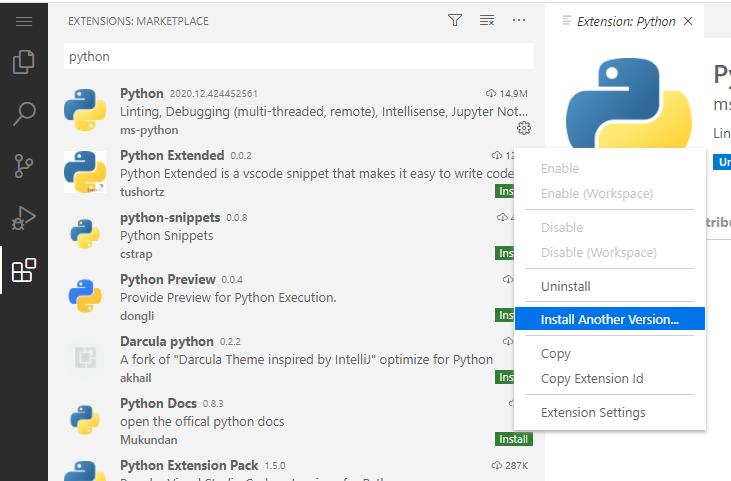
Task: Click the Python extension title in list
Action: pyautogui.click(x=142, y=93)
